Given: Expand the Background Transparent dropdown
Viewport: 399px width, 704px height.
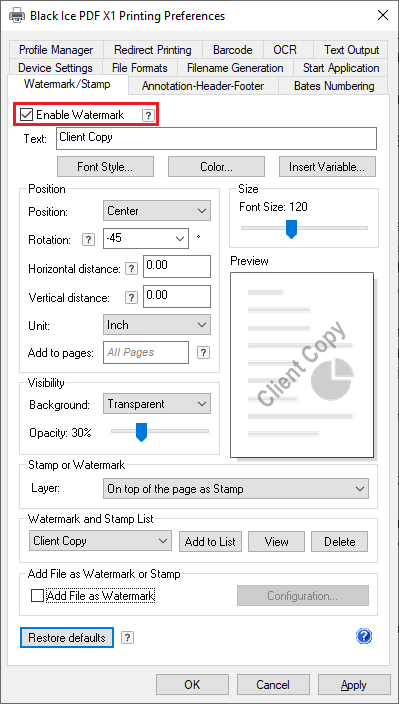Looking at the screenshot, I should point(157,404).
